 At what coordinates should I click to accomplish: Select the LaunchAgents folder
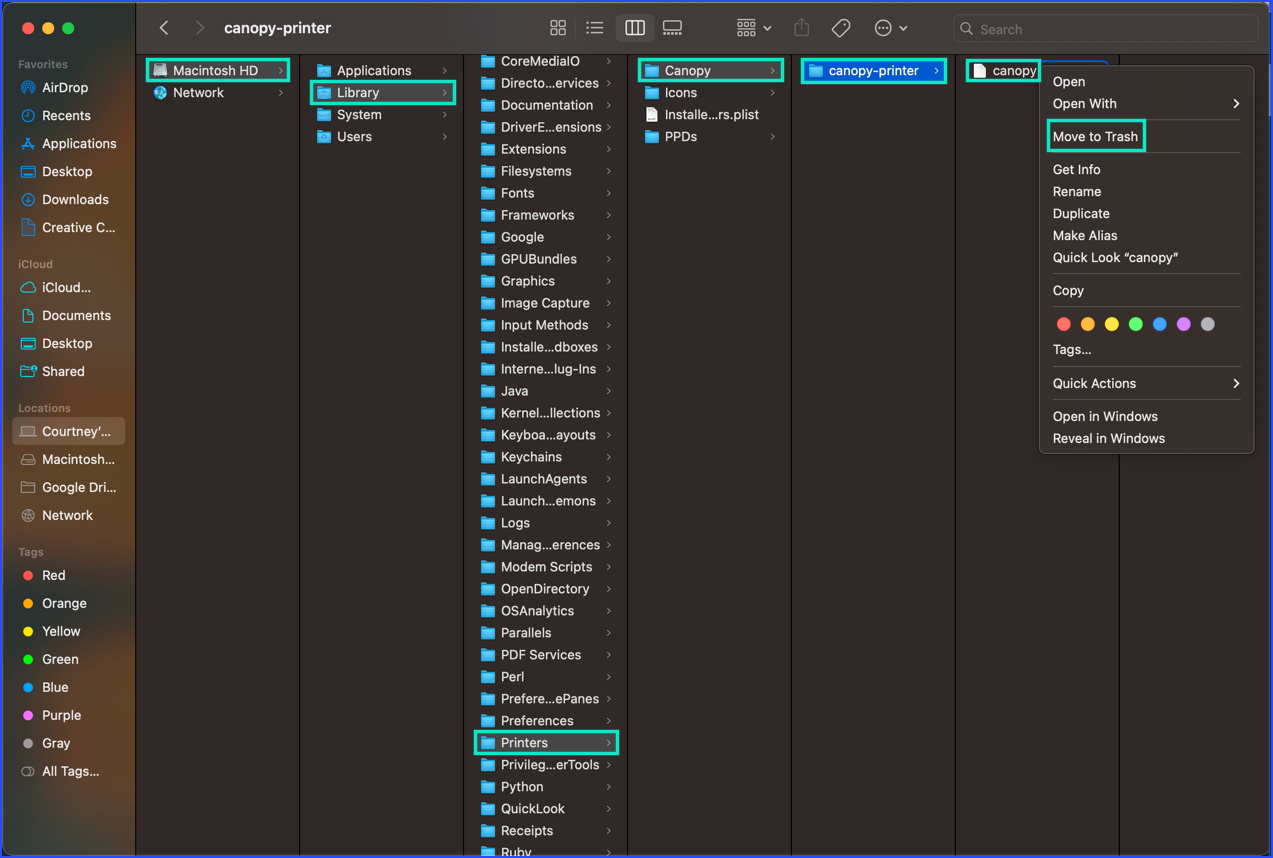pos(546,478)
